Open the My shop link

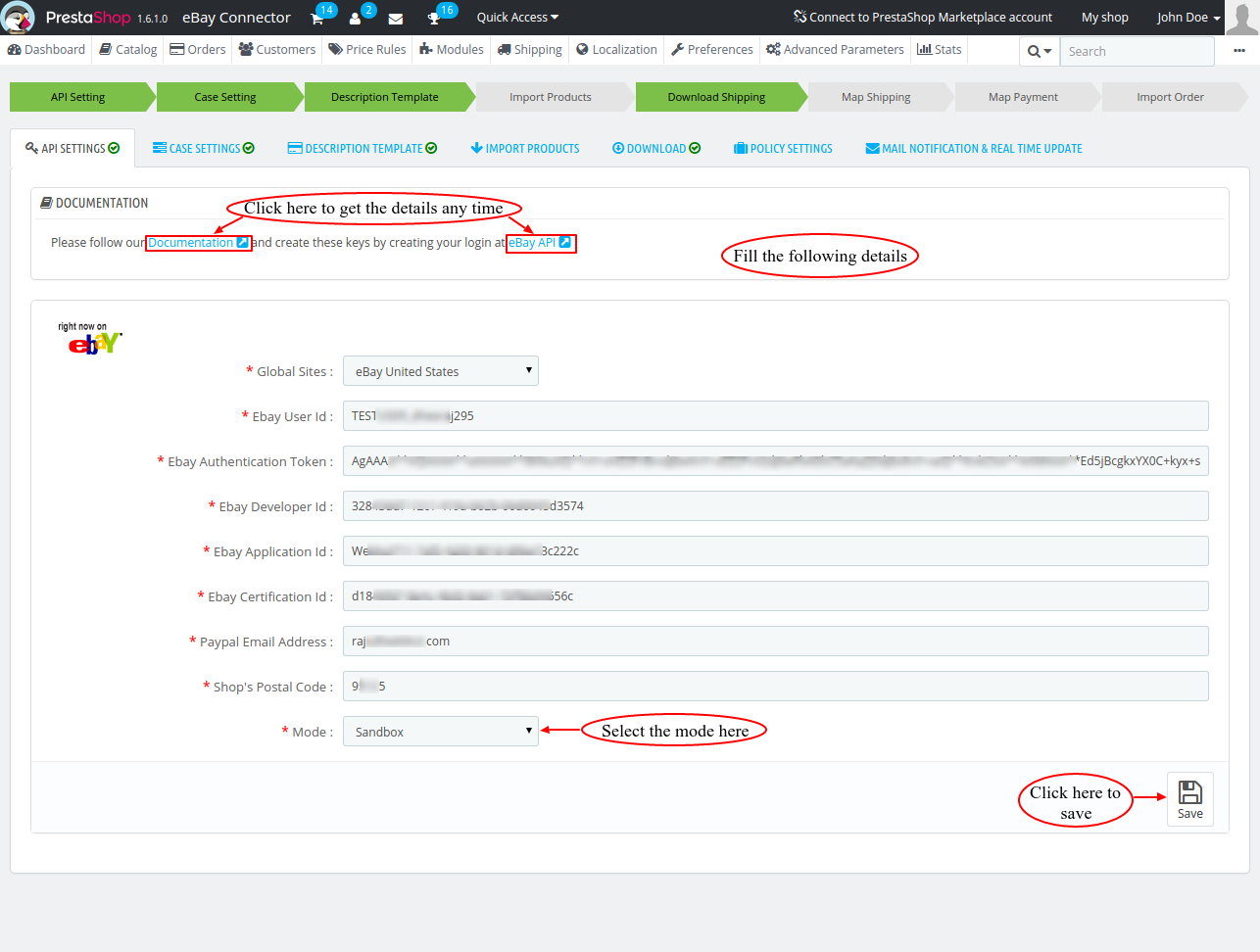[1104, 18]
